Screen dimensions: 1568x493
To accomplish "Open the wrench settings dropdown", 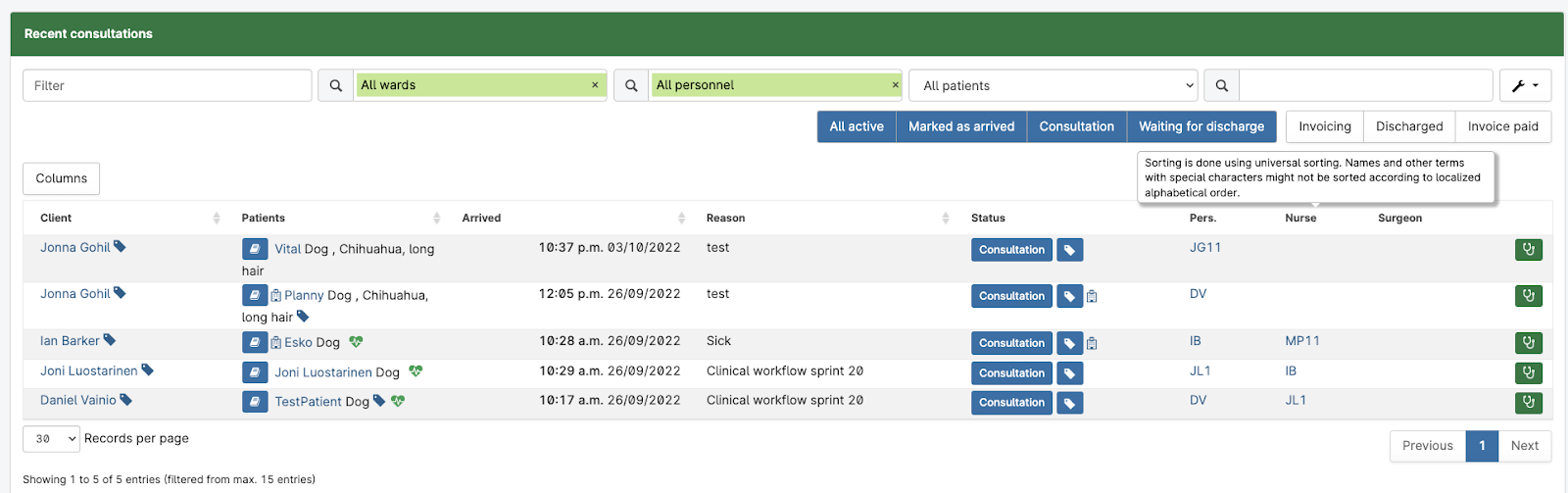I will click(x=1524, y=86).
